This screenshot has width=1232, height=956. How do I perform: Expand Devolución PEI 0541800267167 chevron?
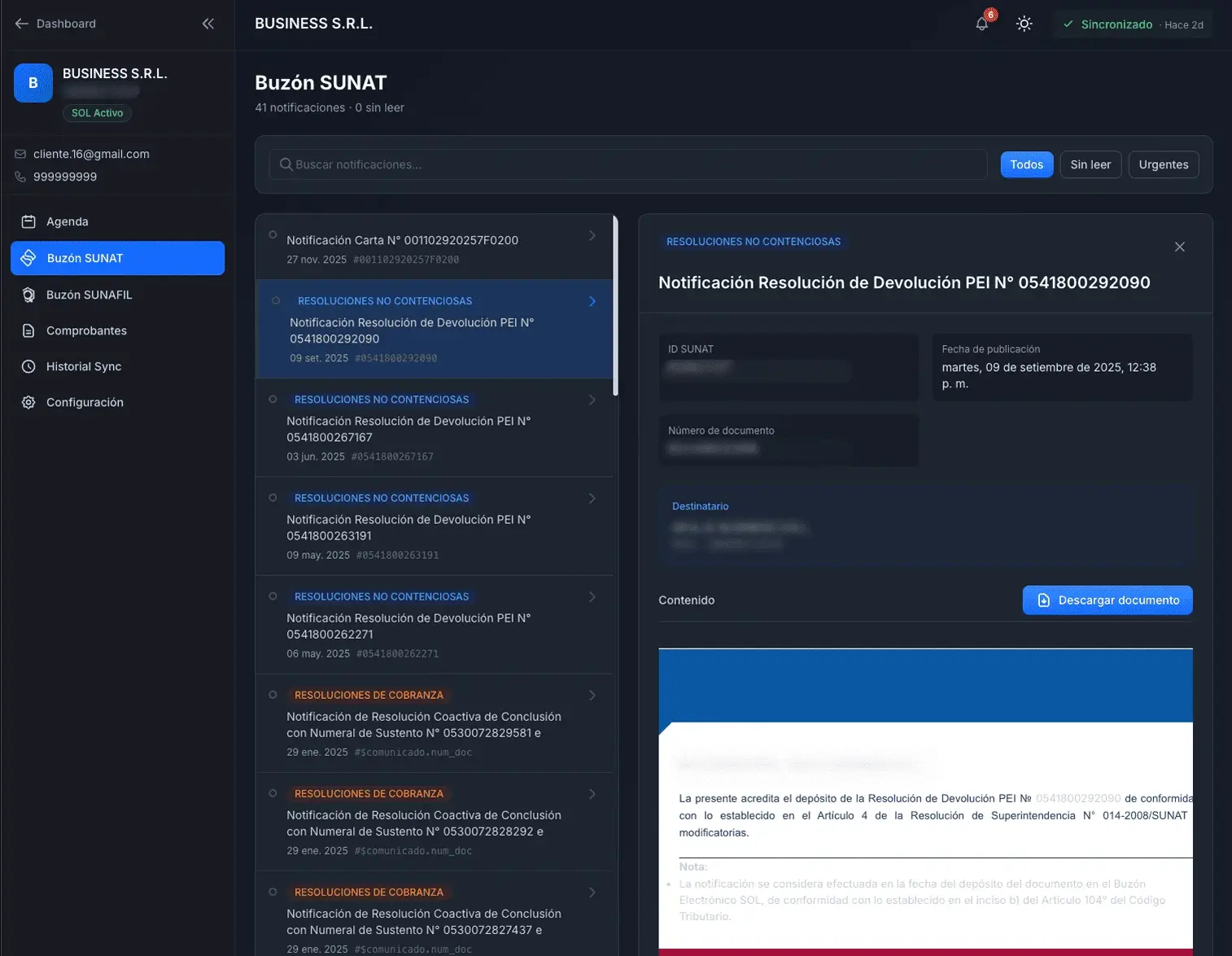(x=592, y=400)
